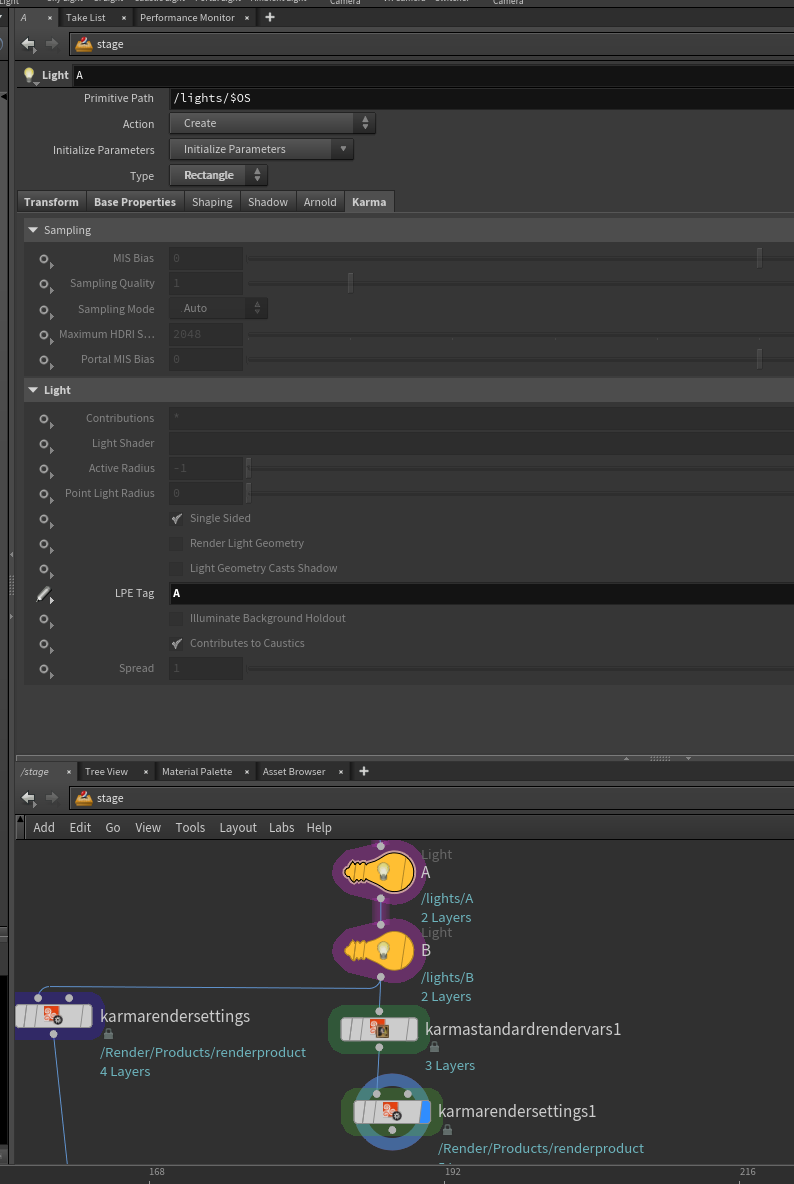Viewport: 794px width, 1184px height.
Task: Enable Illuminate Background Holdout checkbox
Action: pos(177,618)
